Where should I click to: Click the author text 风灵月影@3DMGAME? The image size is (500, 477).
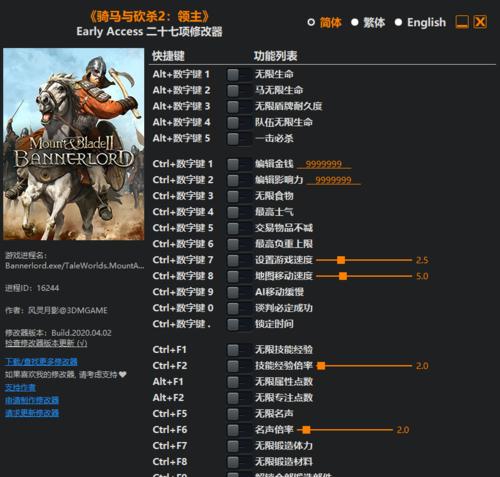(68, 311)
